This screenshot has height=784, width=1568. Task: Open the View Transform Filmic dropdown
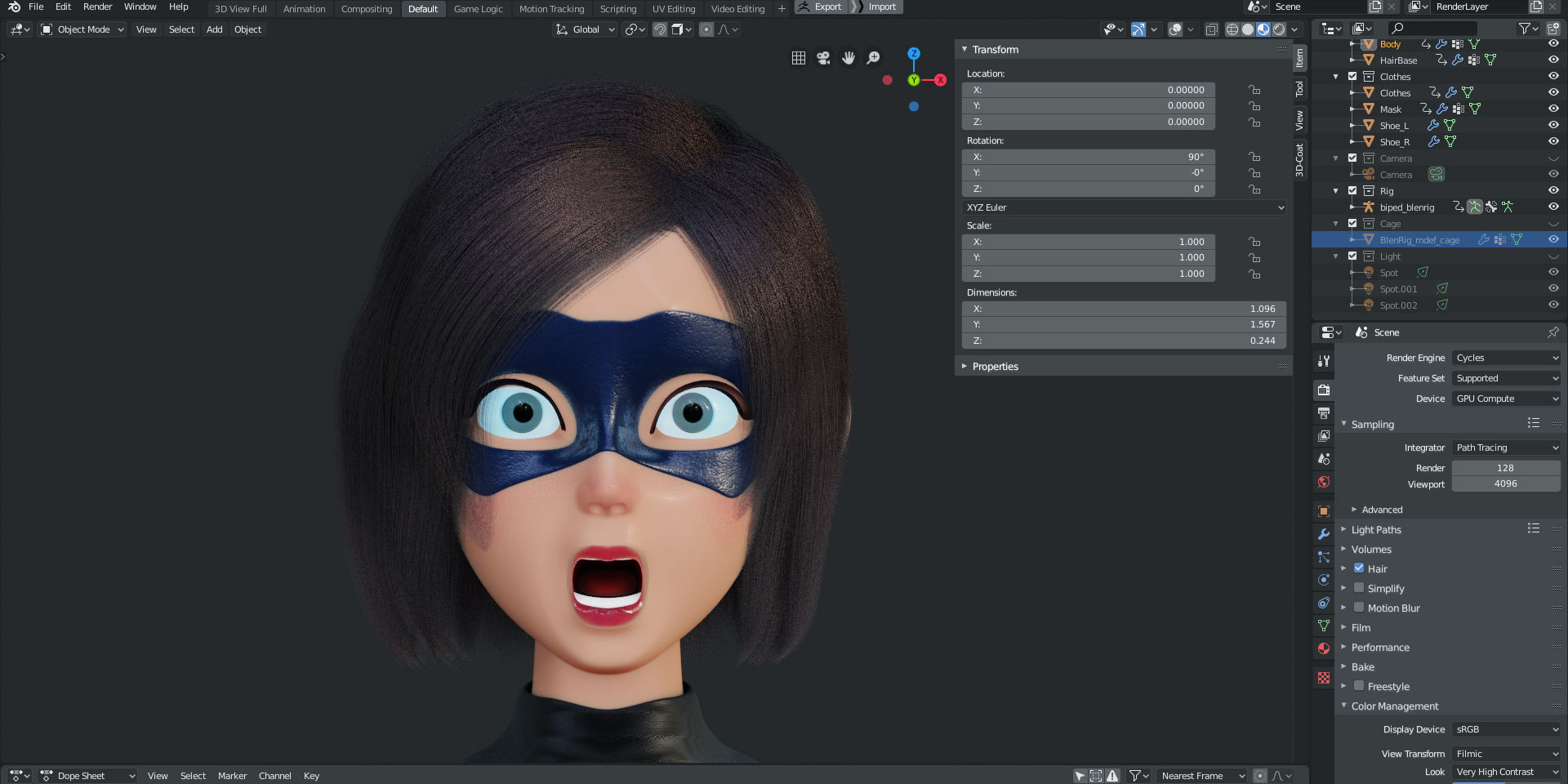point(1507,754)
